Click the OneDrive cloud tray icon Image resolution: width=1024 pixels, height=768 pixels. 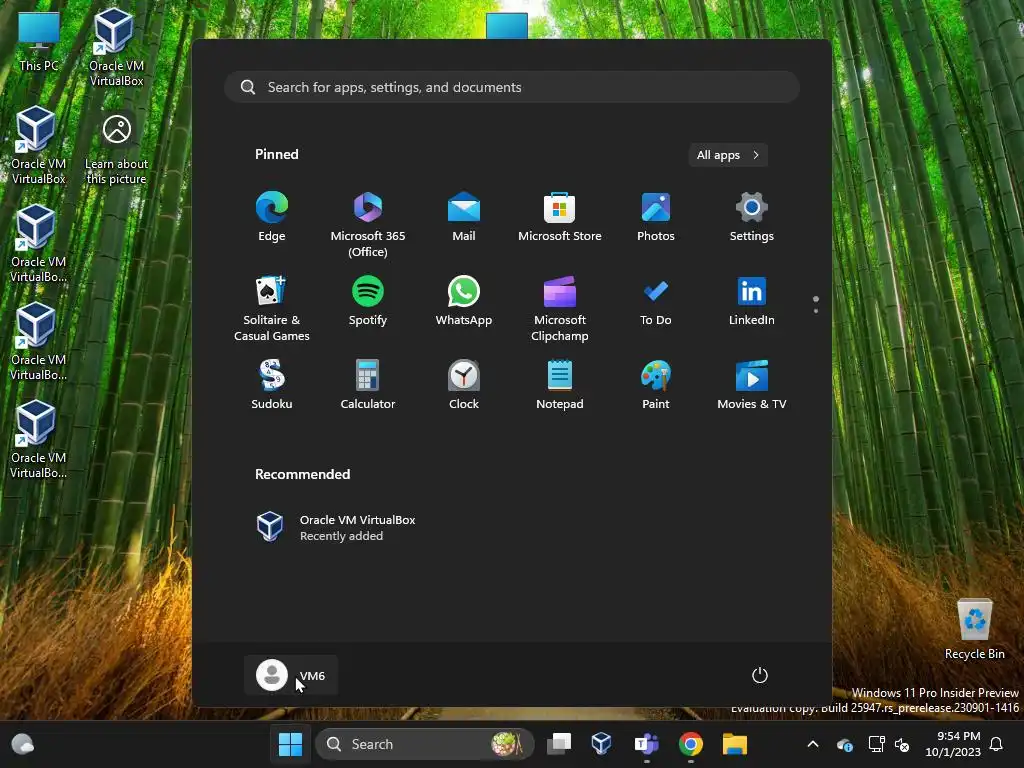click(x=844, y=744)
